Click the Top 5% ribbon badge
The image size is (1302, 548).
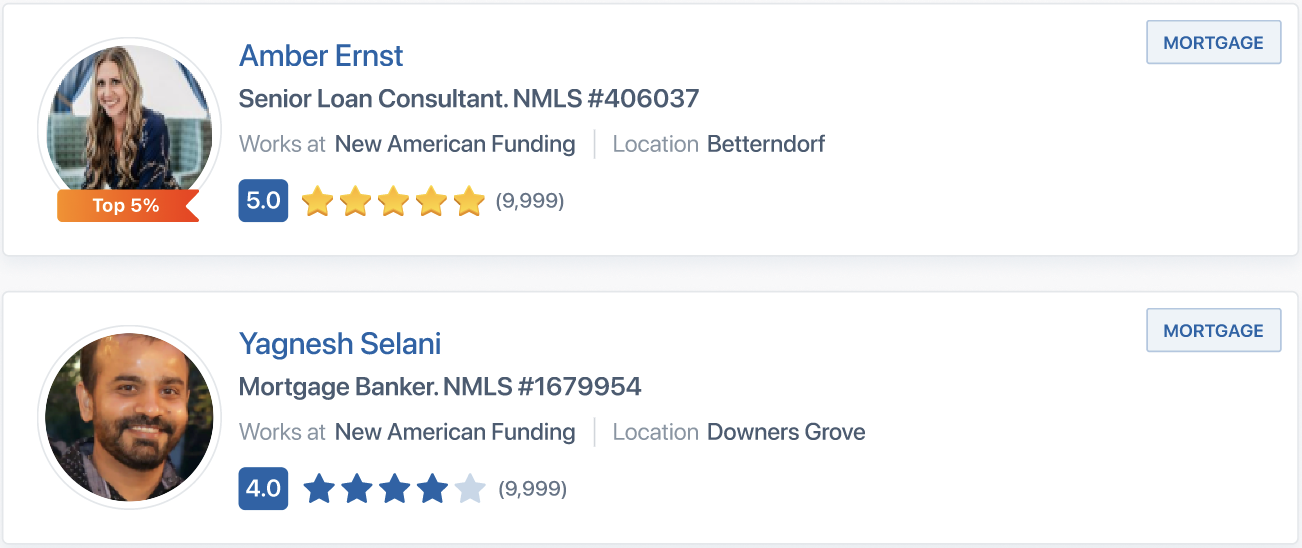(x=127, y=206)
